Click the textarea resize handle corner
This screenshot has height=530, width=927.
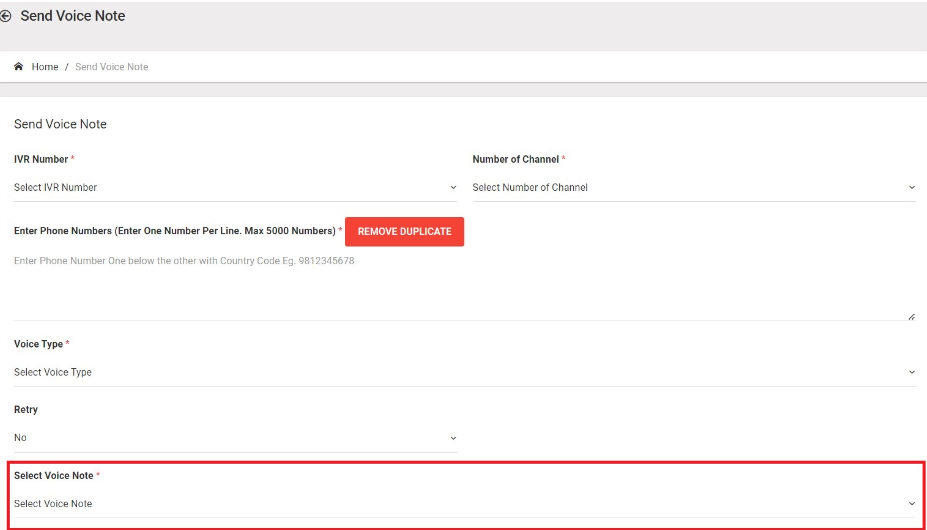point(912,317)
